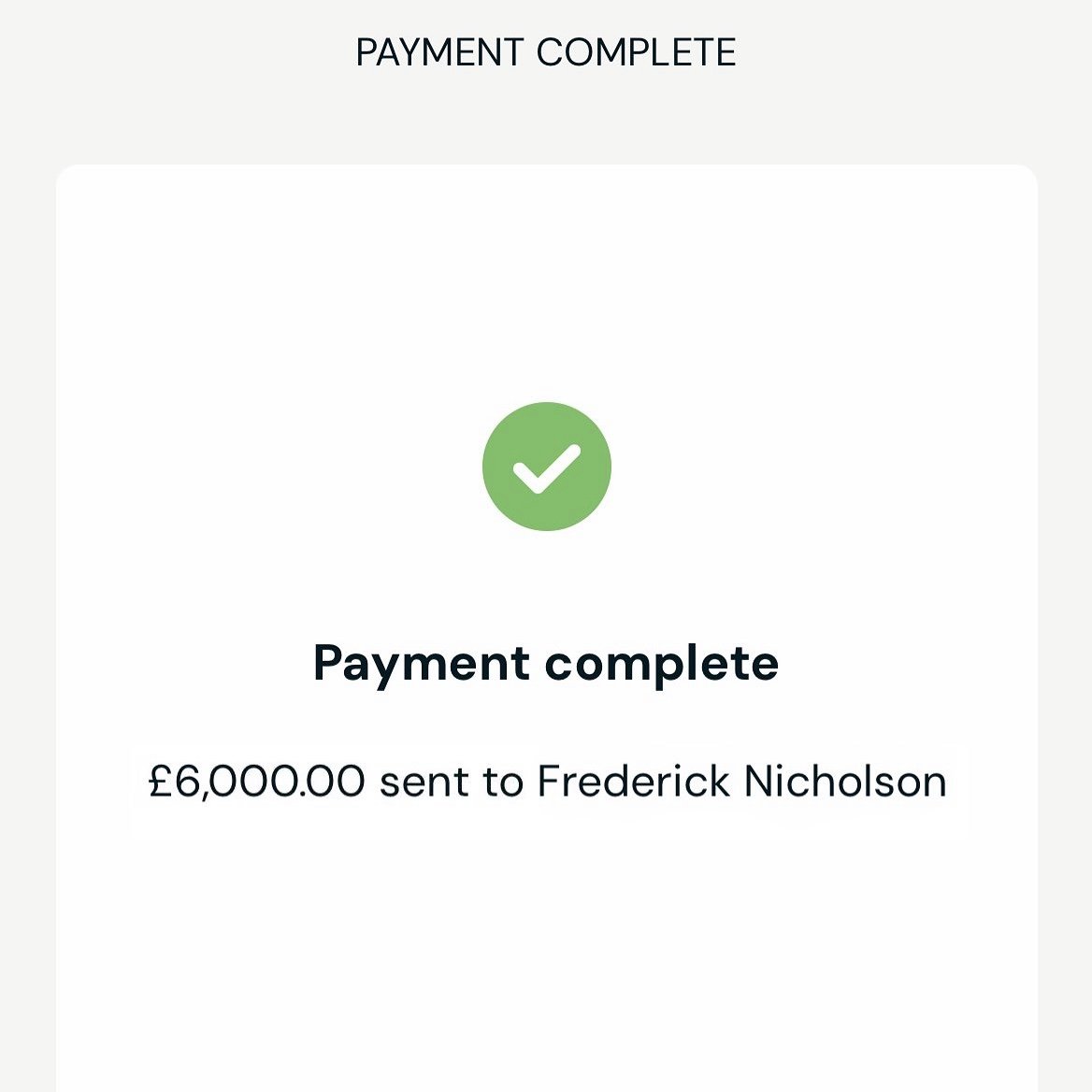The image size is (1092, 1092).
Task: Click the PAYMENT COMPLETE header title
Action: coord(546,52)
